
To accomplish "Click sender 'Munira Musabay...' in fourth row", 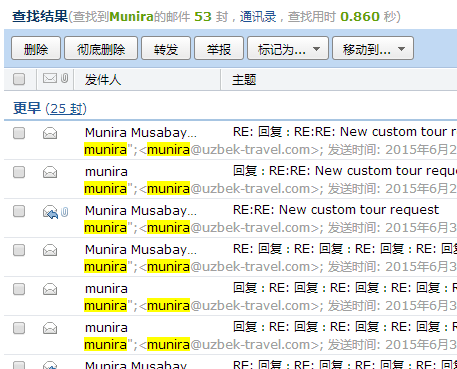I will click(141, 250).
